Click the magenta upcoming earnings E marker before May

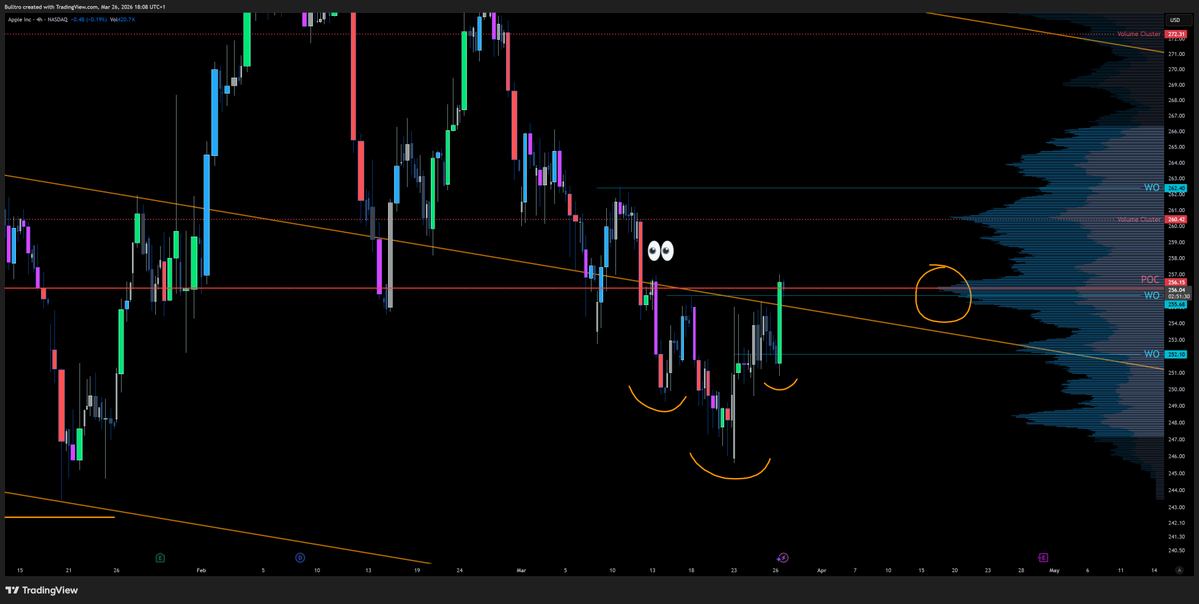tap(1043, 558)
